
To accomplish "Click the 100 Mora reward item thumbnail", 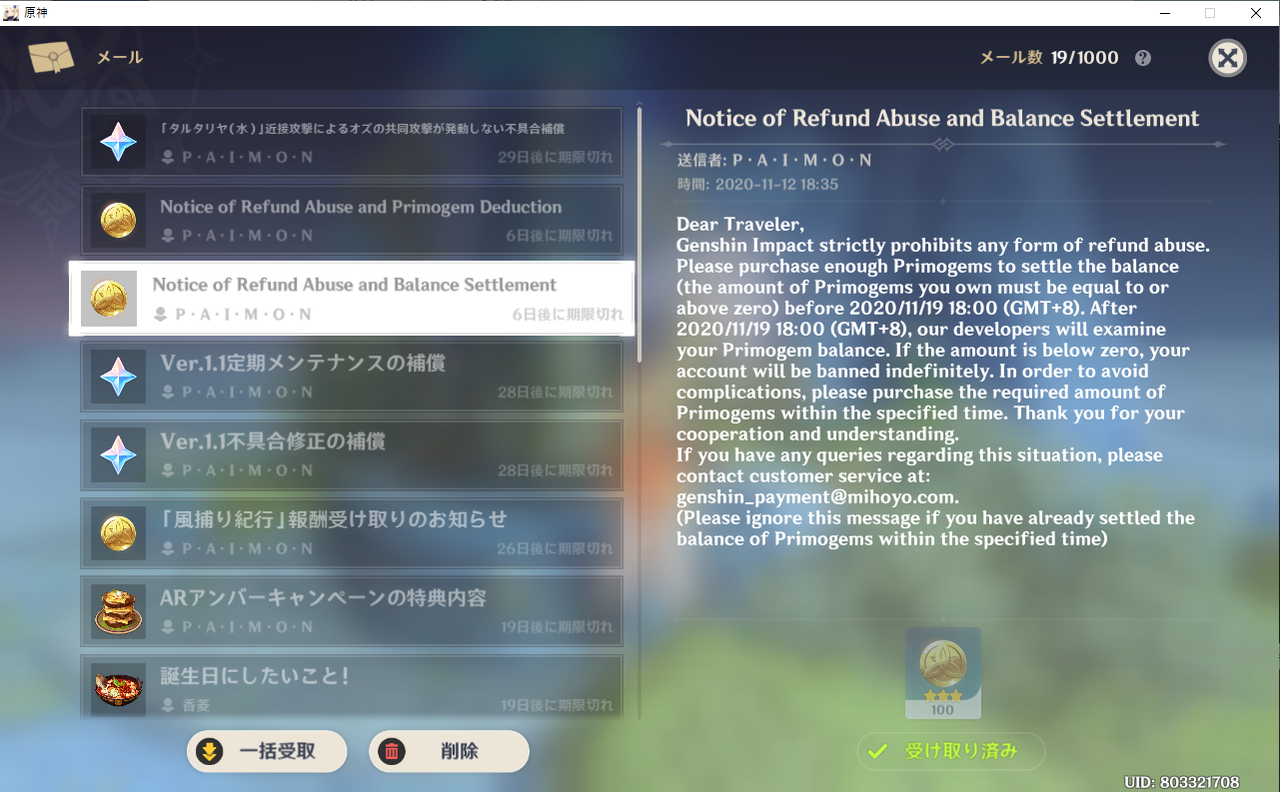I will click(943, 673).
